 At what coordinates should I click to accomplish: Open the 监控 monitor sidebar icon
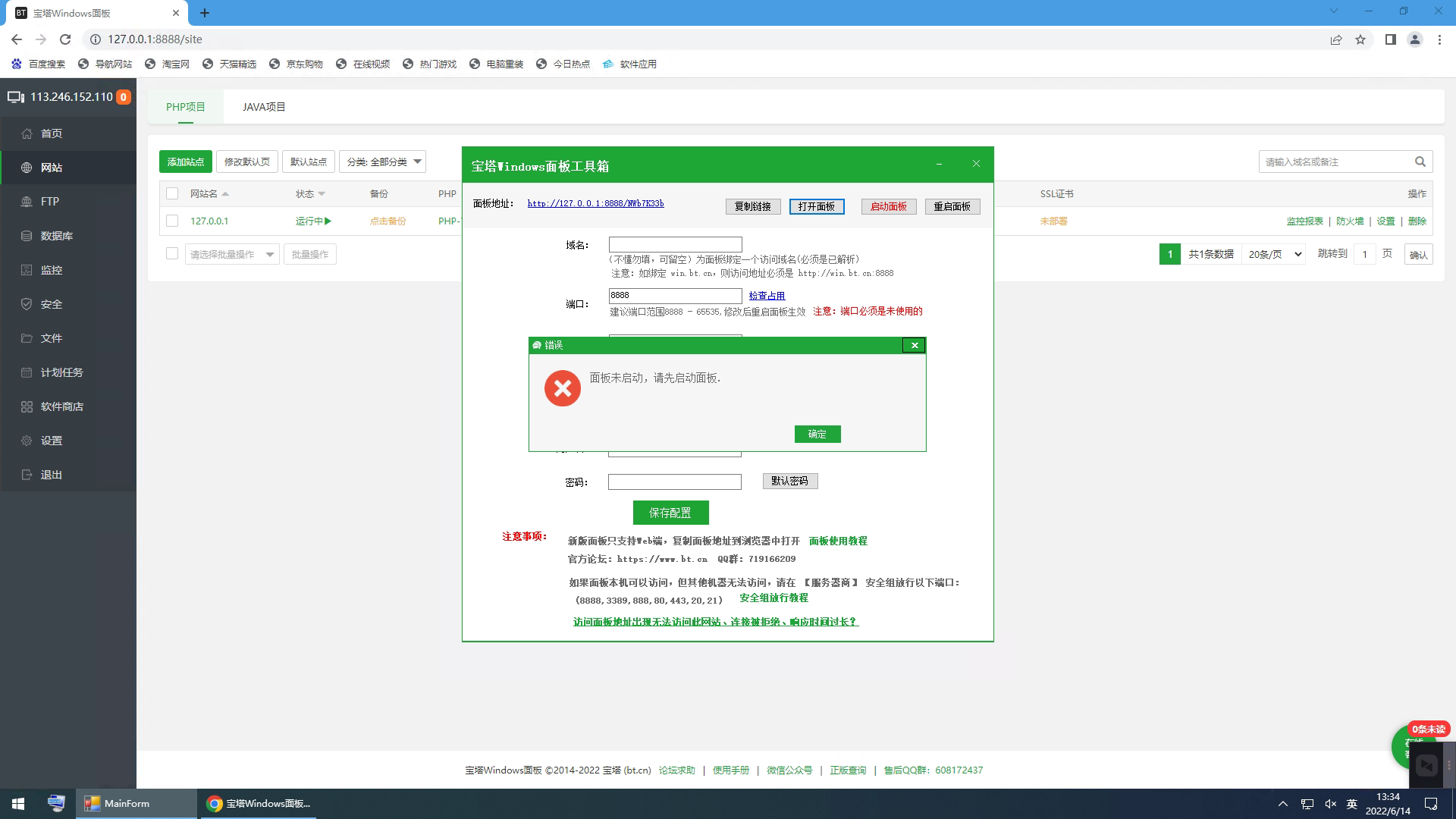[x=27, y=270]
